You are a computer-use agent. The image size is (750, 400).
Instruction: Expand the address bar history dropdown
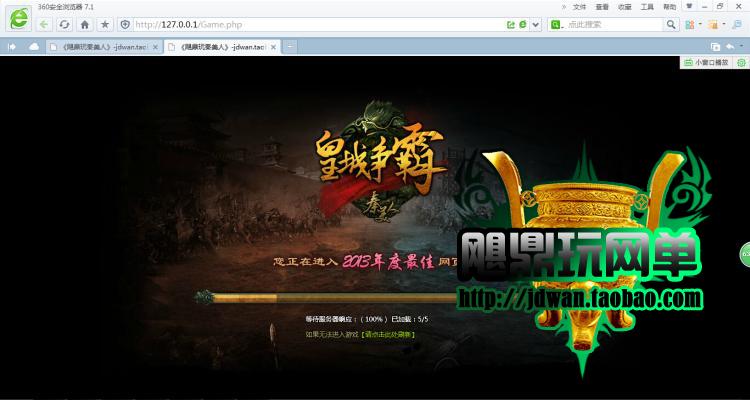(x=535, y=24)
